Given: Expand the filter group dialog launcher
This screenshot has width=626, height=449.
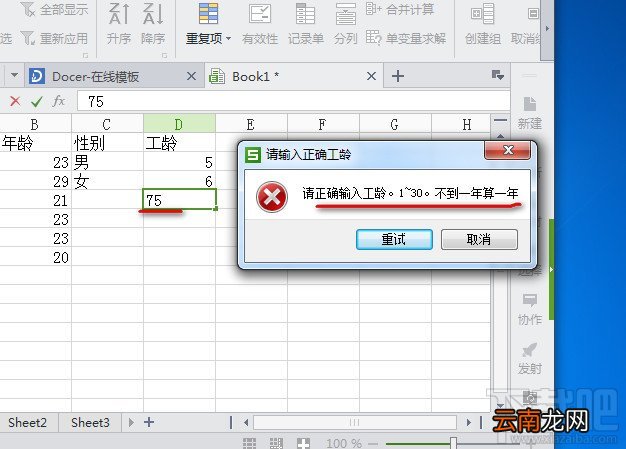Looking at the screenshot, I should [x=85, y=55].
